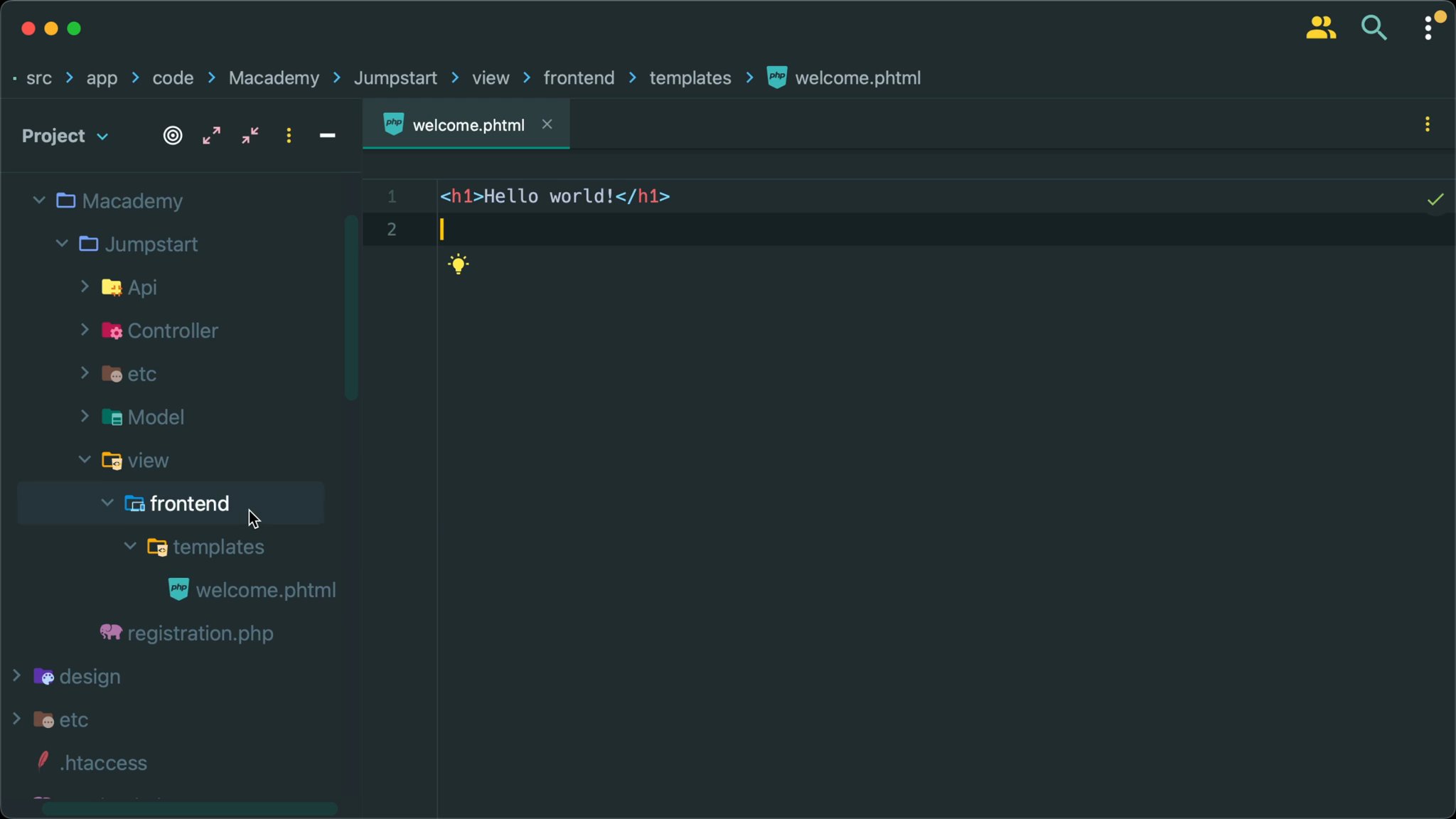Click the horizontal scrollbar below the Project tree
This screenshot has height=819, width=1456.
188,808
